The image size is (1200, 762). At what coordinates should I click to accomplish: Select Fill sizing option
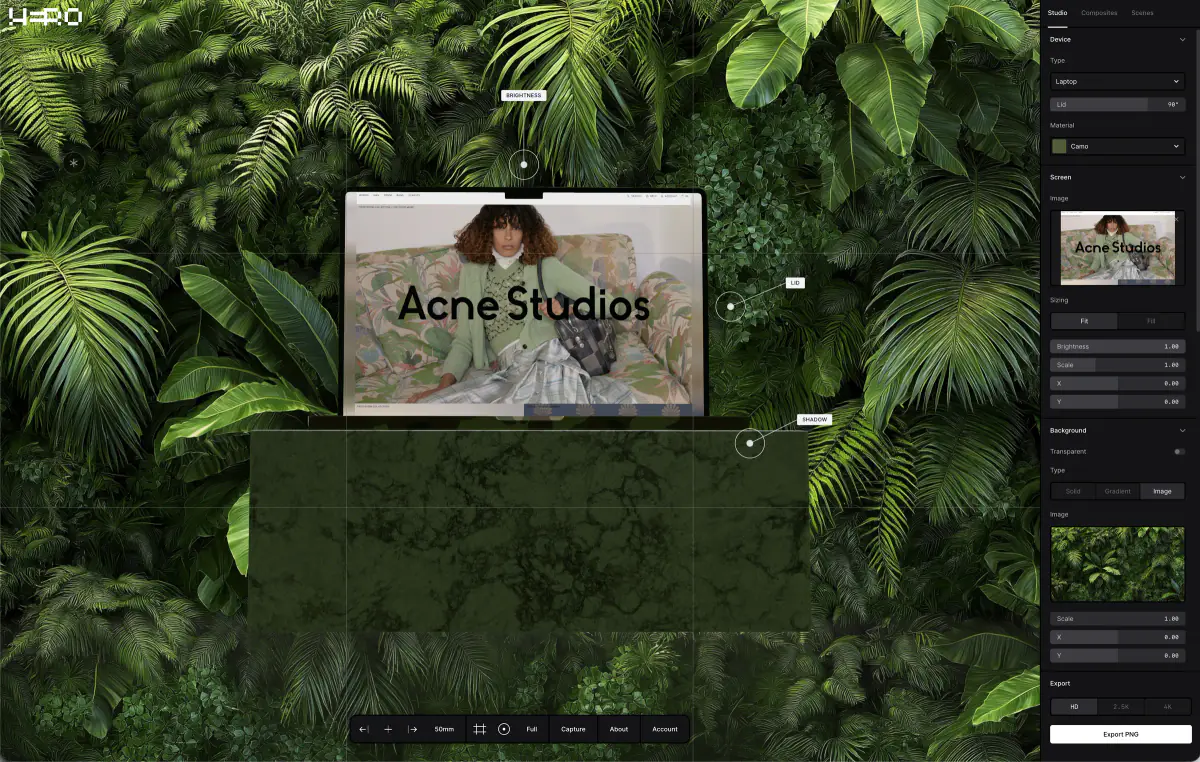tap(1151, 321)
